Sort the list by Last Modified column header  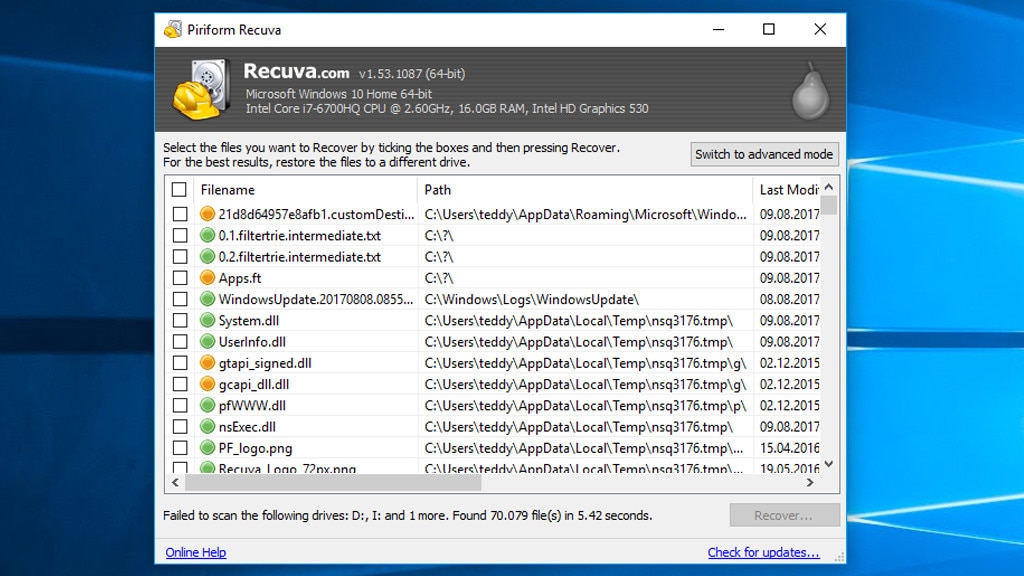point(787,189)
